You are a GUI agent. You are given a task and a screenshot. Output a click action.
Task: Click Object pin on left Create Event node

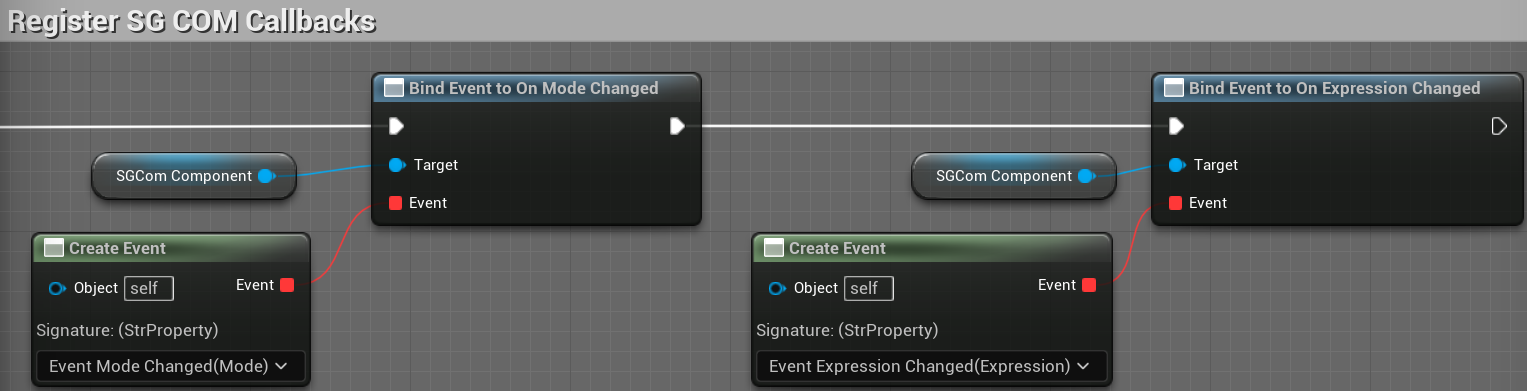point(57,289)
